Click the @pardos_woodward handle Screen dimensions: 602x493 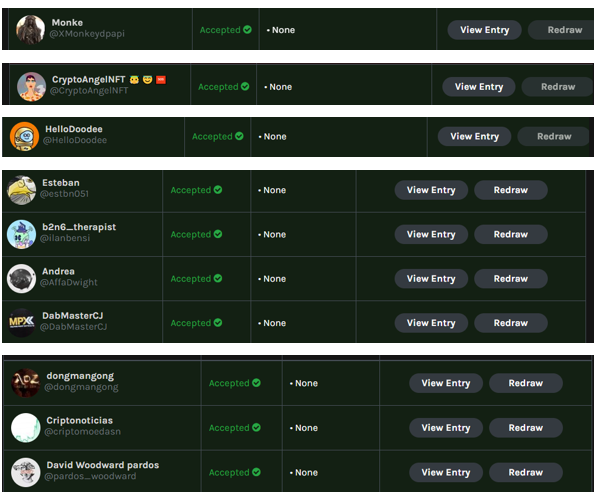[x=90, y=476]
